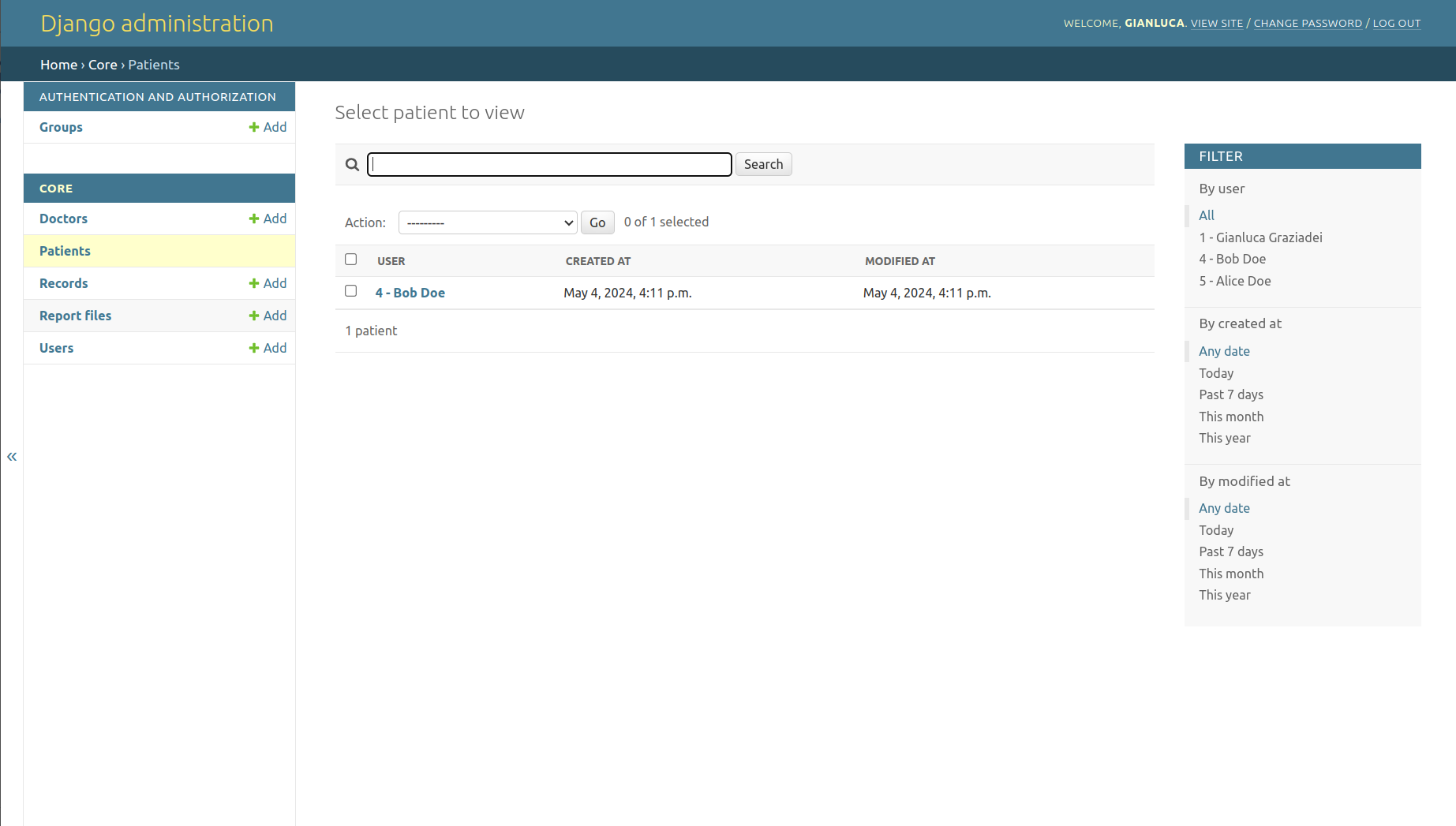Sort by the Created At column header

(x=598, y=261)
